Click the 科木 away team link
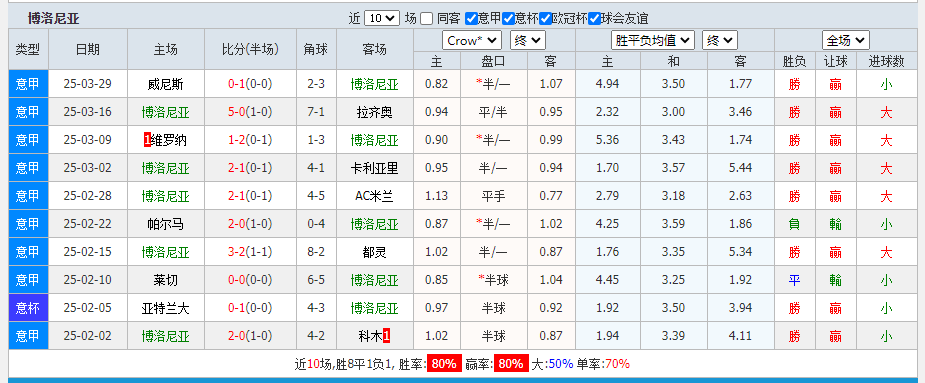925x383 pixels. [x=370, y=336]
